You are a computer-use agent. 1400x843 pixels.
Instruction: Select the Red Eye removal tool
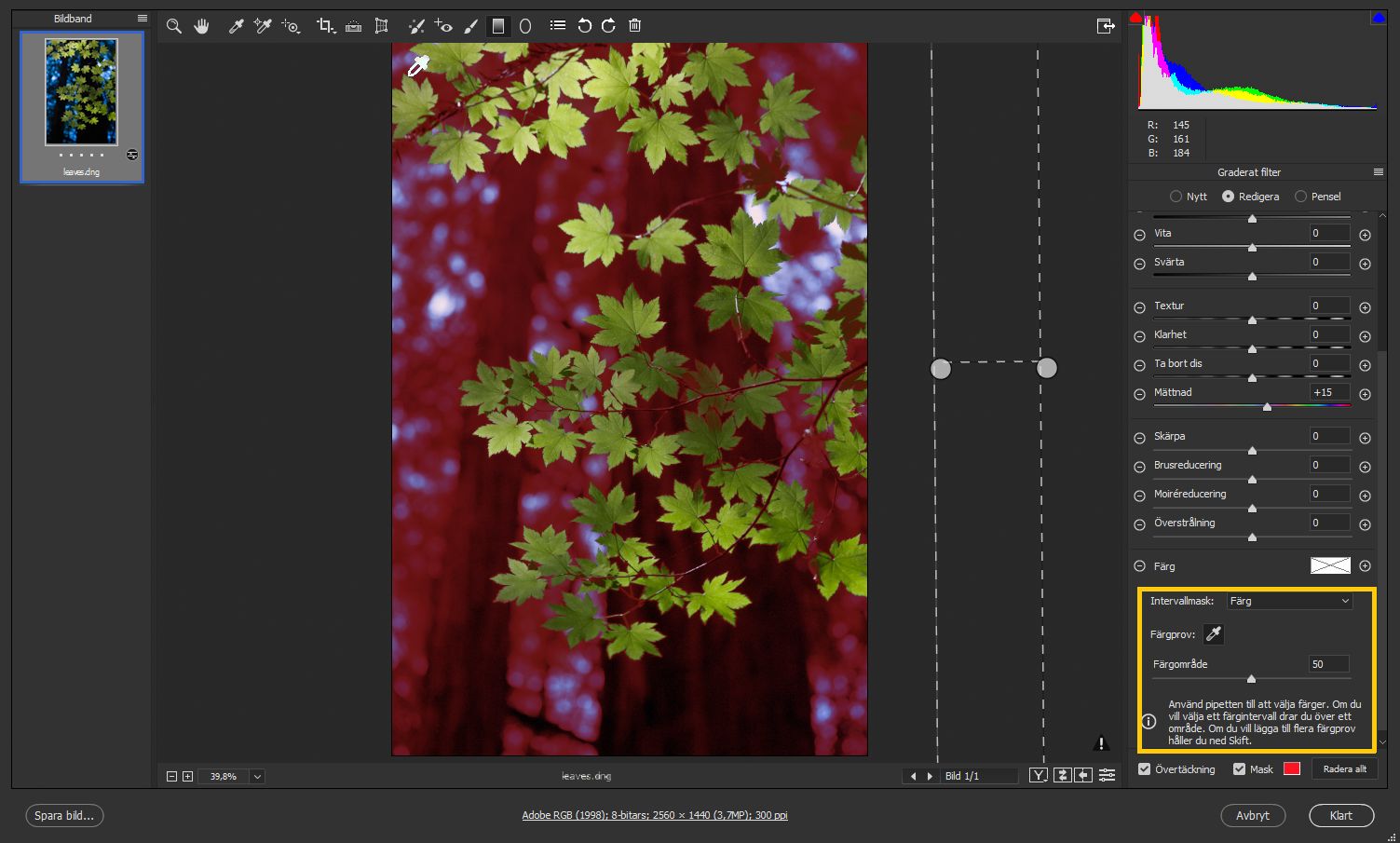tap(443, 26)
